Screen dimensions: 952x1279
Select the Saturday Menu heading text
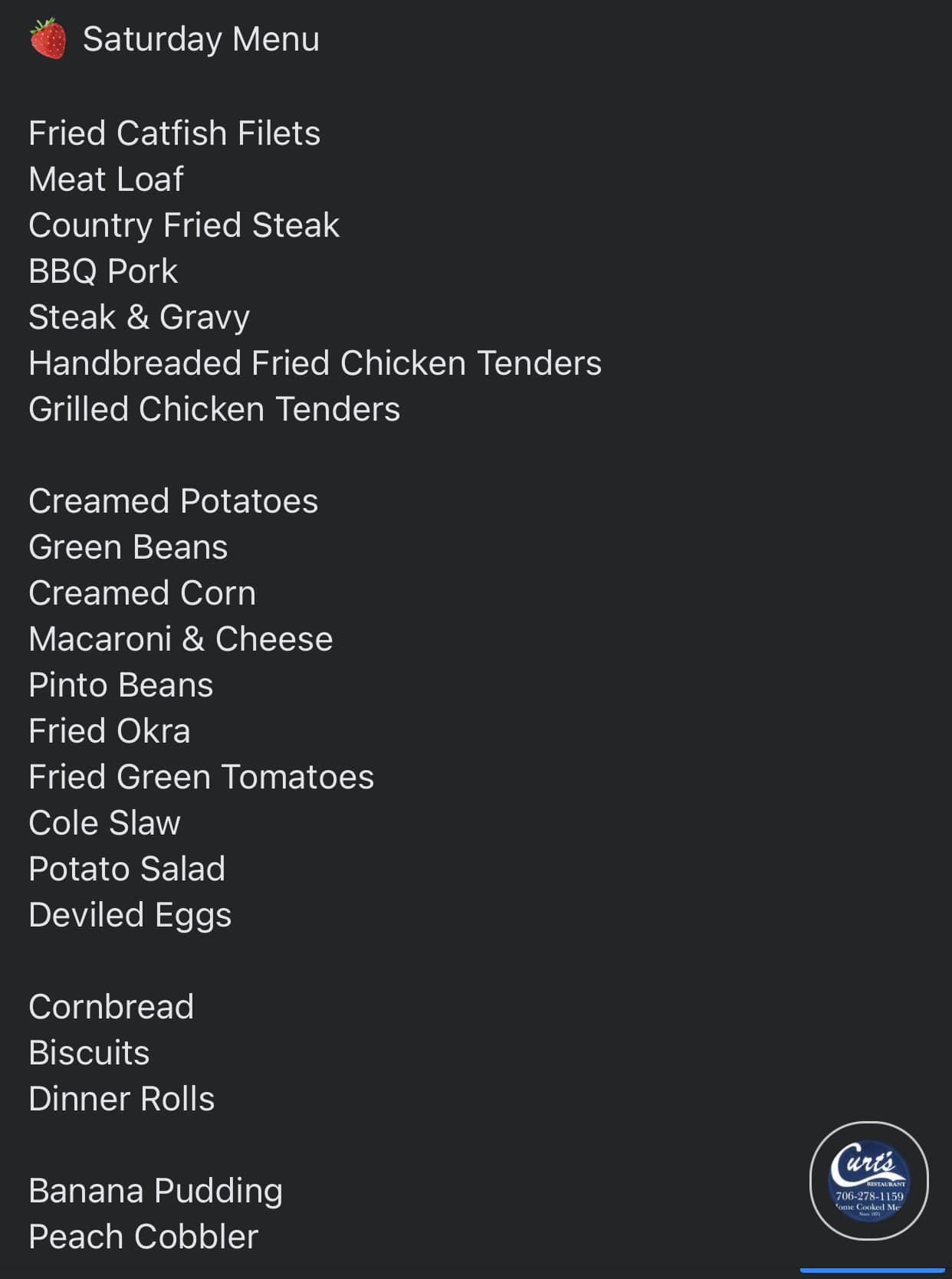[x=201, y=39]
